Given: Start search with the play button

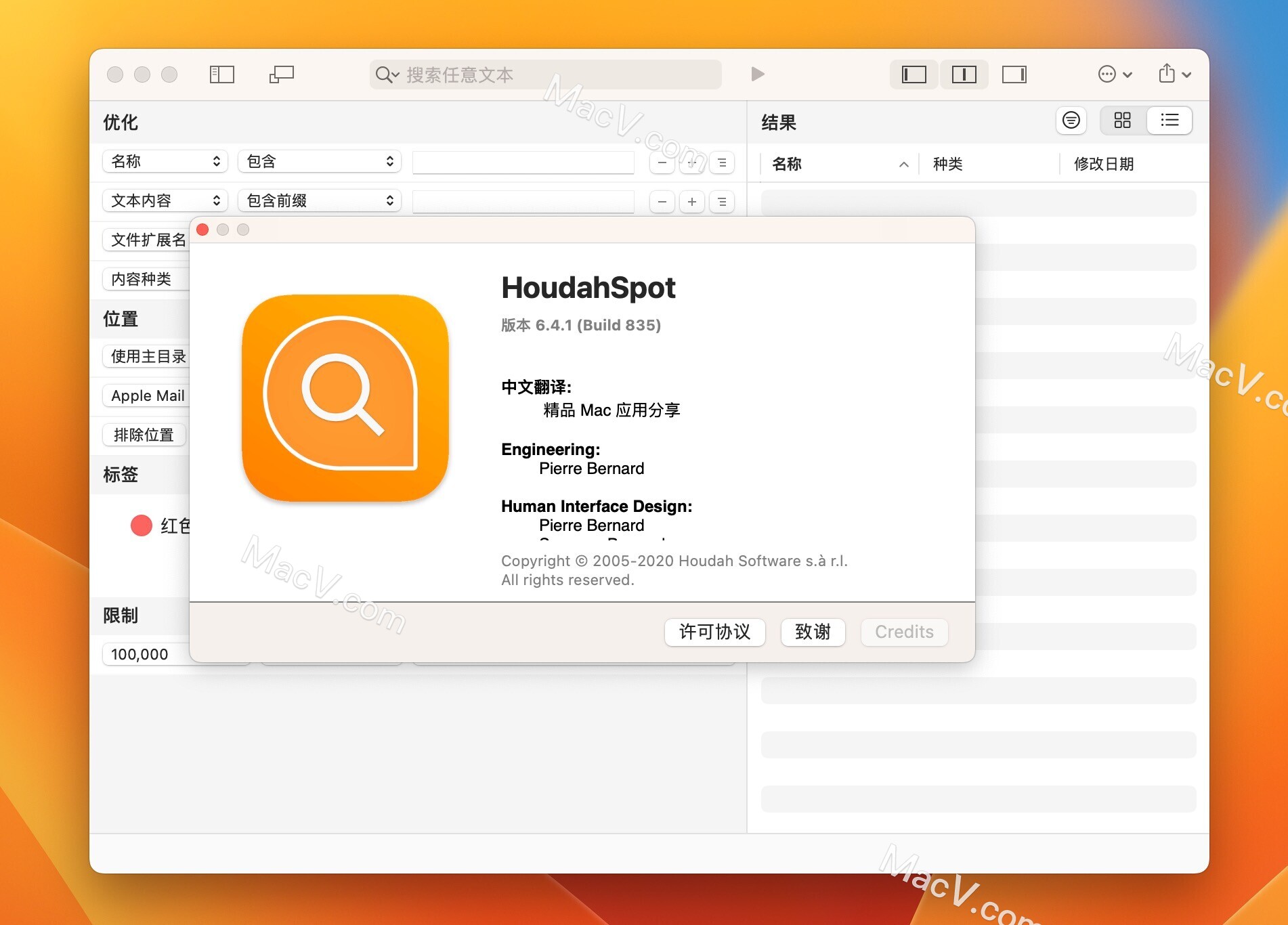Looking at the screenshot, I should pyautogui.click(x=758, y=74).
